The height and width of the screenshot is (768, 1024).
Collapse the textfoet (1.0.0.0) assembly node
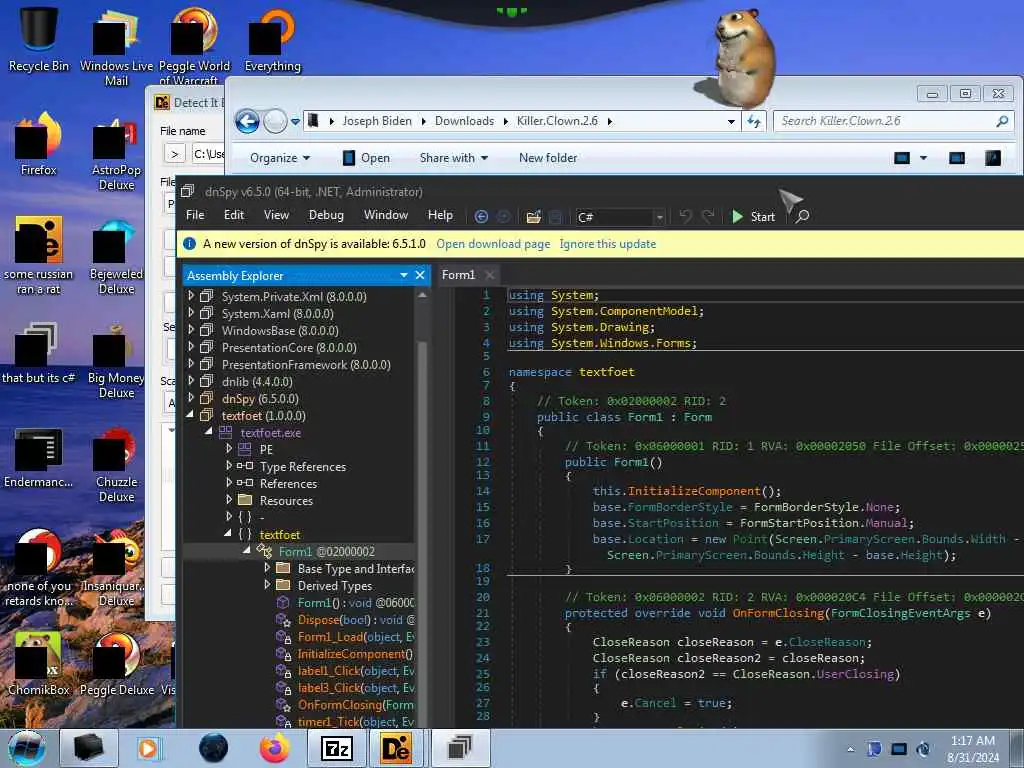190,415
